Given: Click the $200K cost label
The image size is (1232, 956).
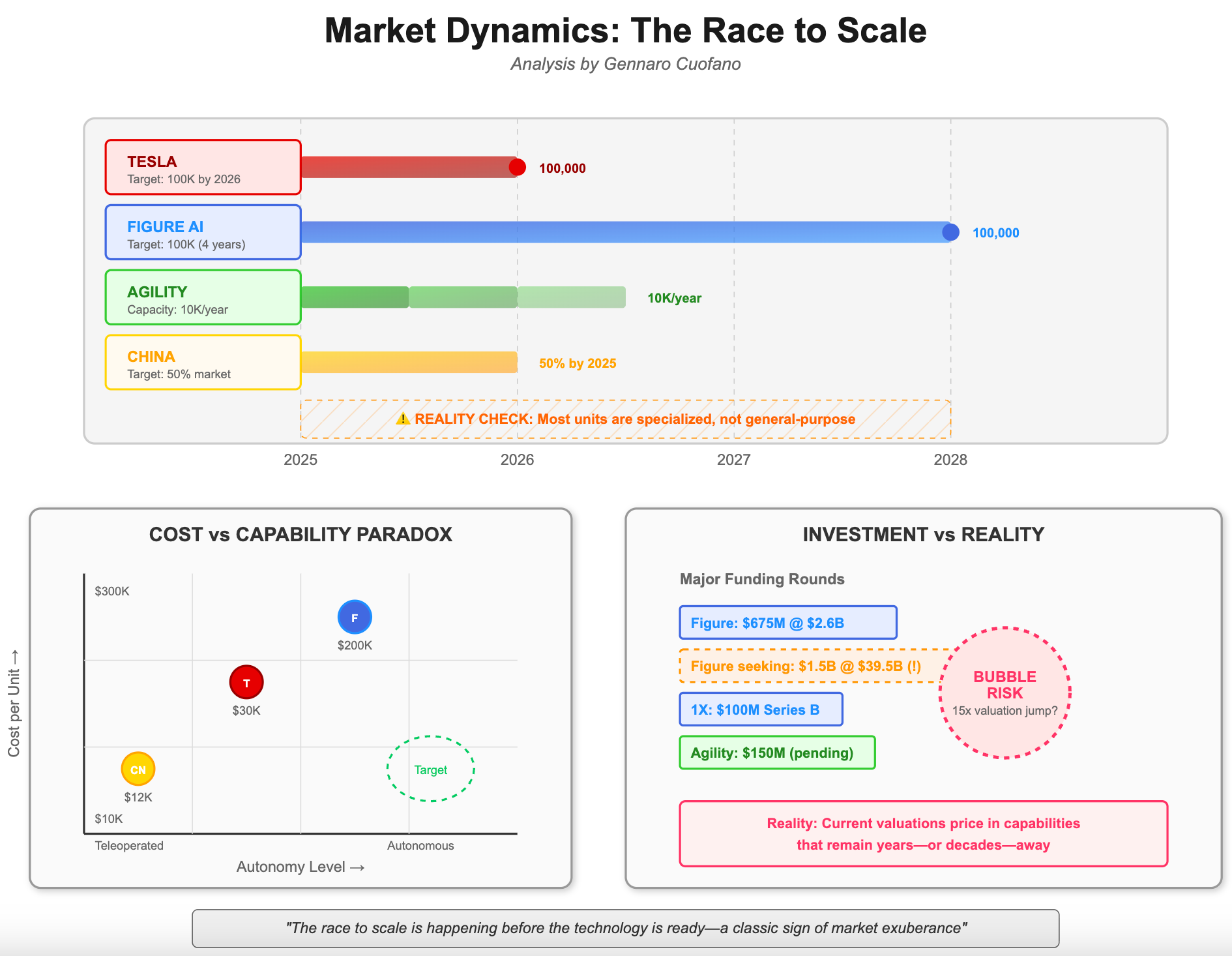Looking at the screenshot, I should click(355, 646).
